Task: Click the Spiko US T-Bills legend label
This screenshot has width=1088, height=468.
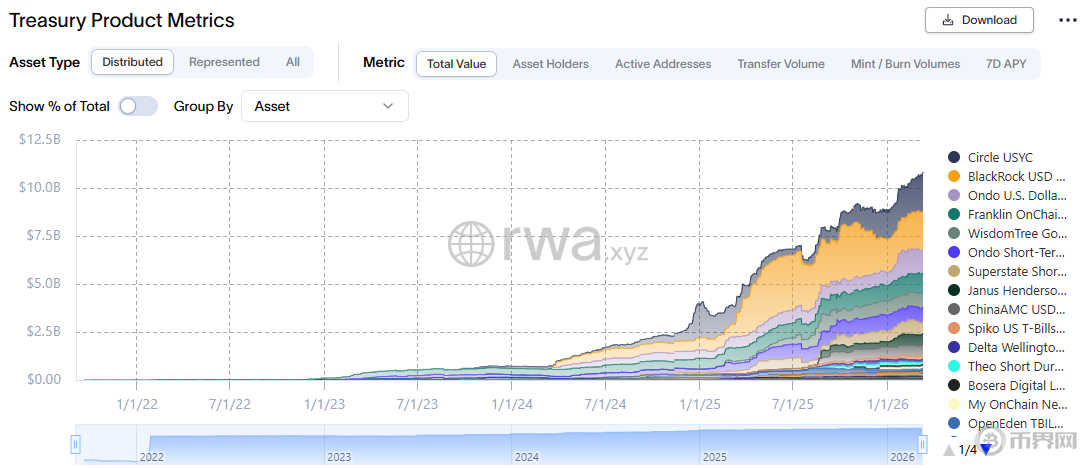Action: point(1017,328)
